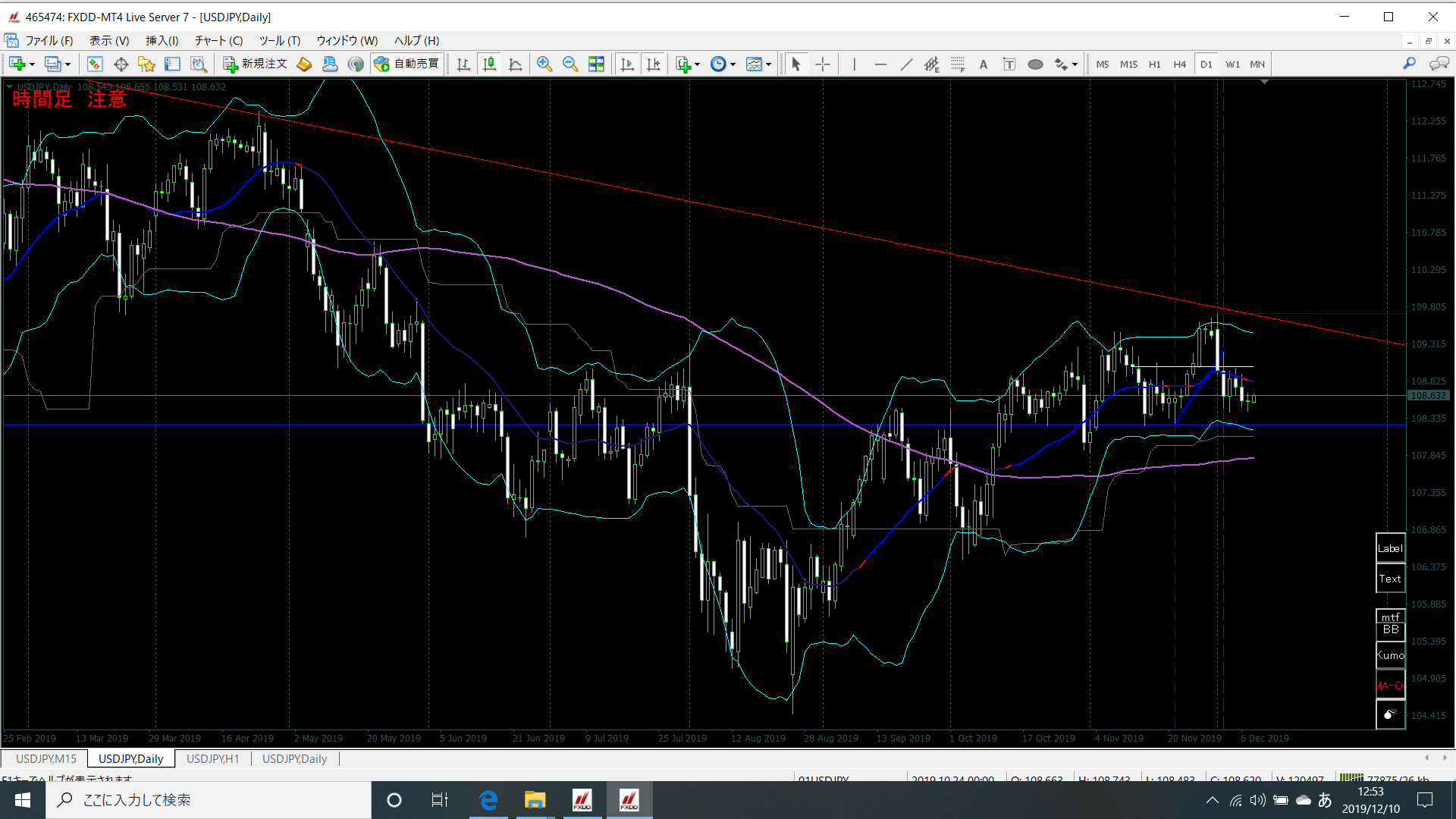Click the 新規注文 new order button
Screen dimensions: 1456x819
(x=256, y=64)
